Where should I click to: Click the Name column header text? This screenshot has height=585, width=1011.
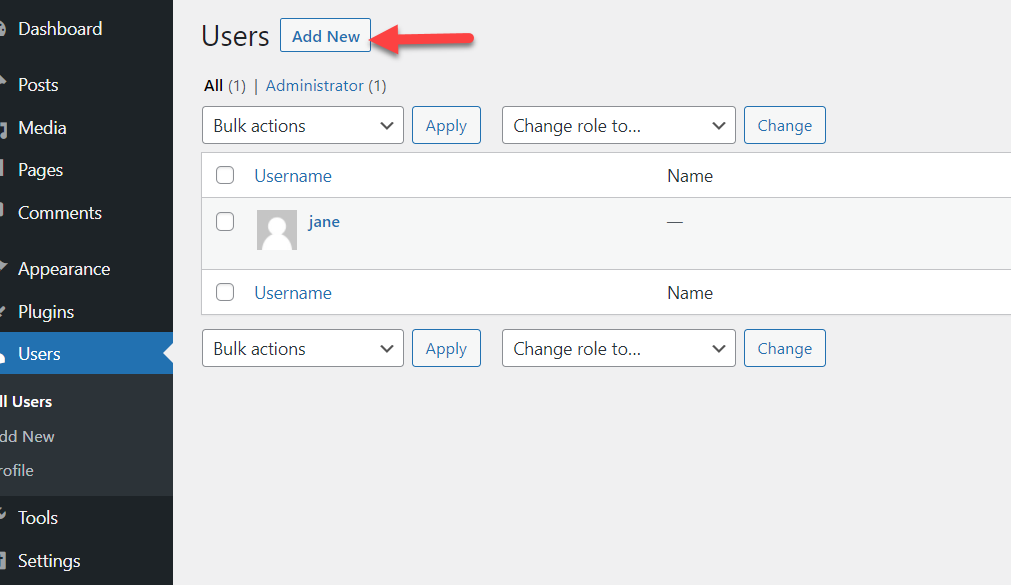pyautogui.click(x=690, y=176)
